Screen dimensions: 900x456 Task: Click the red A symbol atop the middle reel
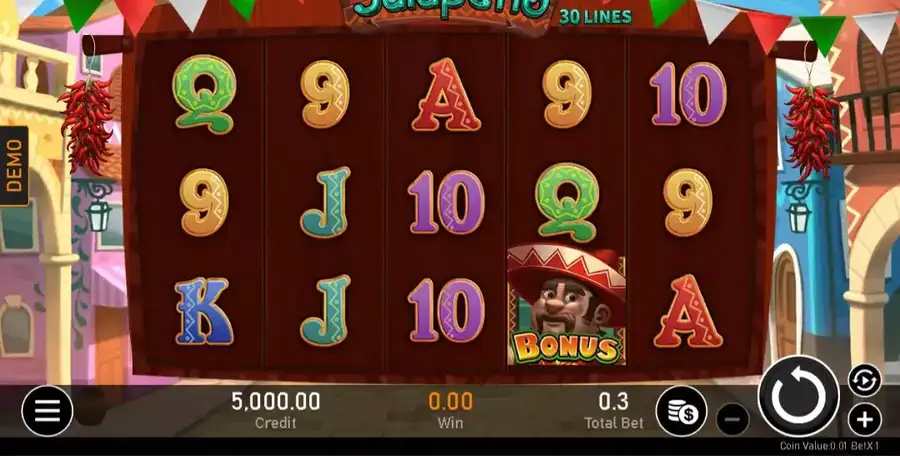coord(446,94)
